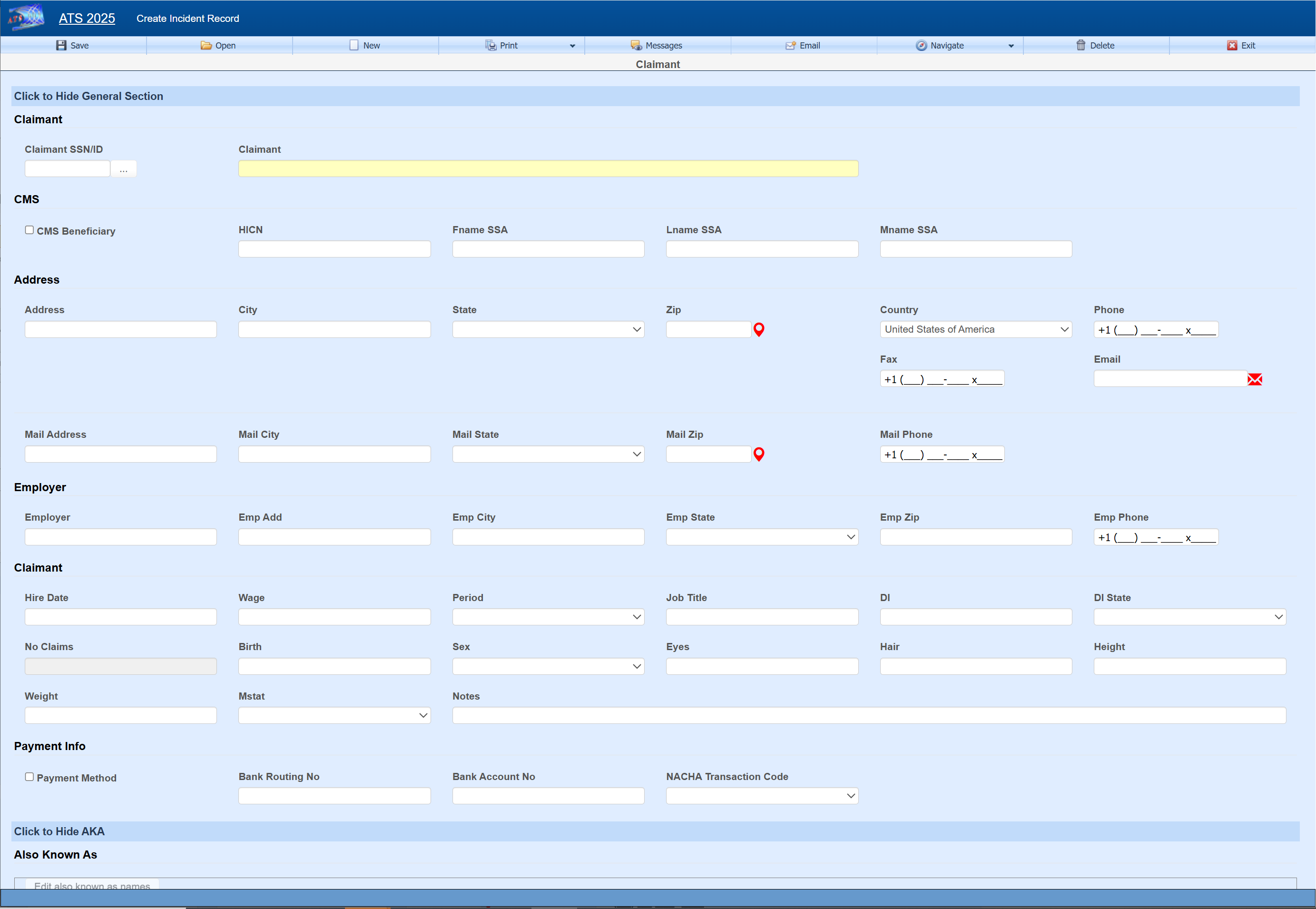
Task: Click the SSN/ID lookup ellipsis button
Action: [x=124, y=169]
